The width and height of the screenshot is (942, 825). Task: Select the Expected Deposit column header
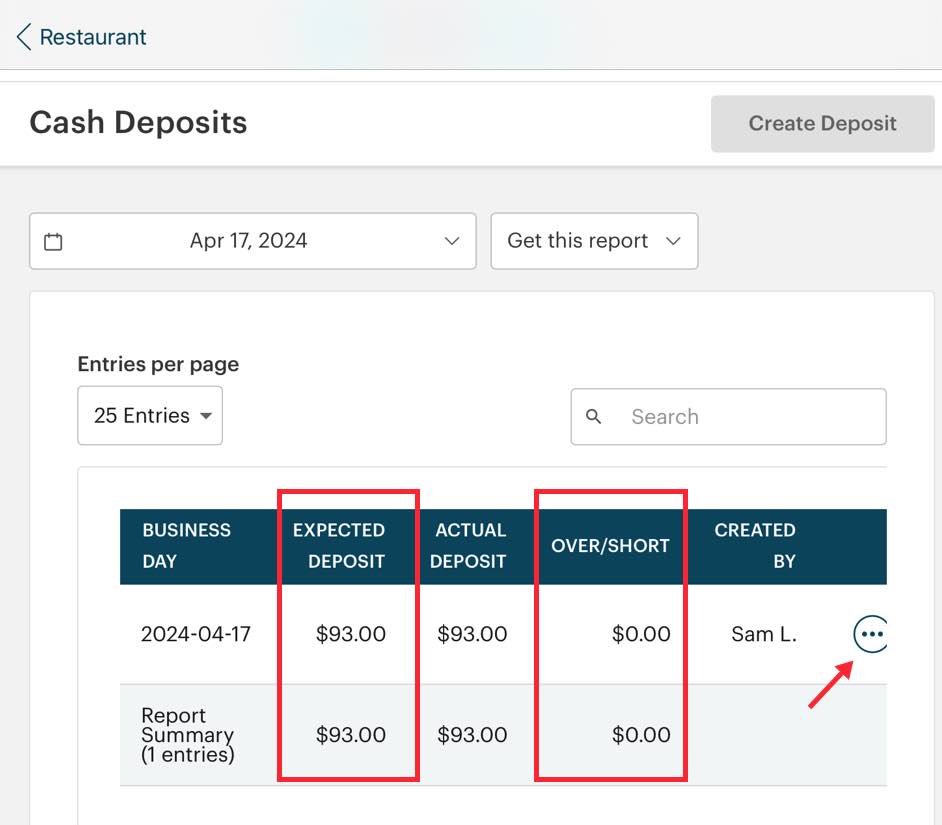339,546
